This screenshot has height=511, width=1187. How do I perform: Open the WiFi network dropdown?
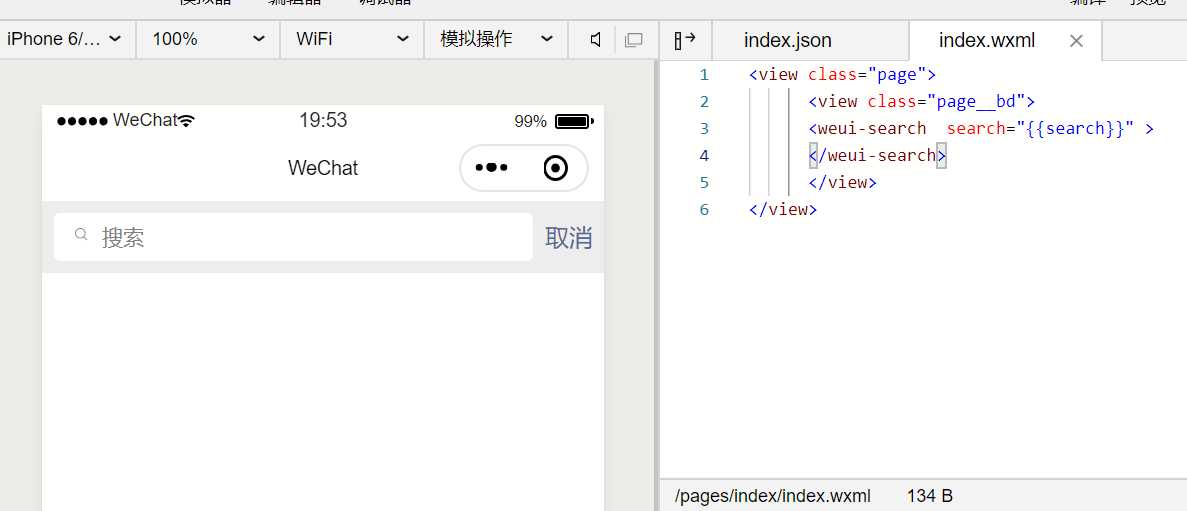(x=352, y=39)
